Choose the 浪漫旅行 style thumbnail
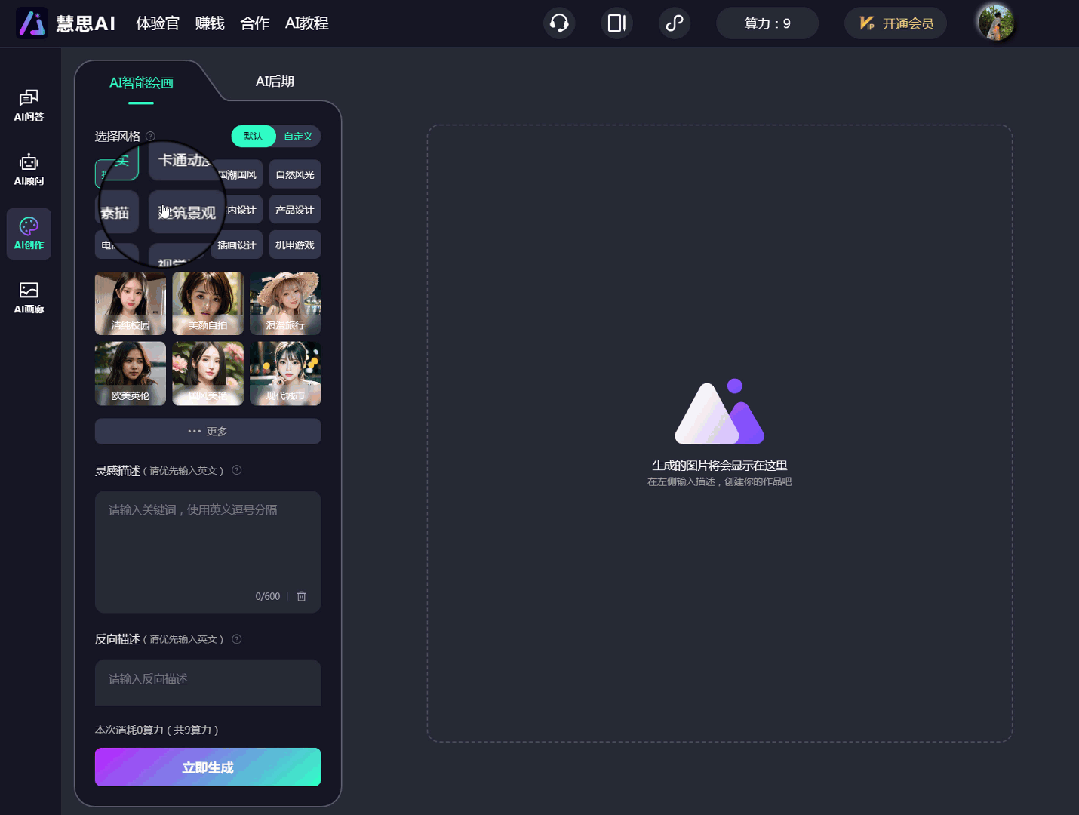Screen dimensions: 1079x815 [x=286, y=303]
